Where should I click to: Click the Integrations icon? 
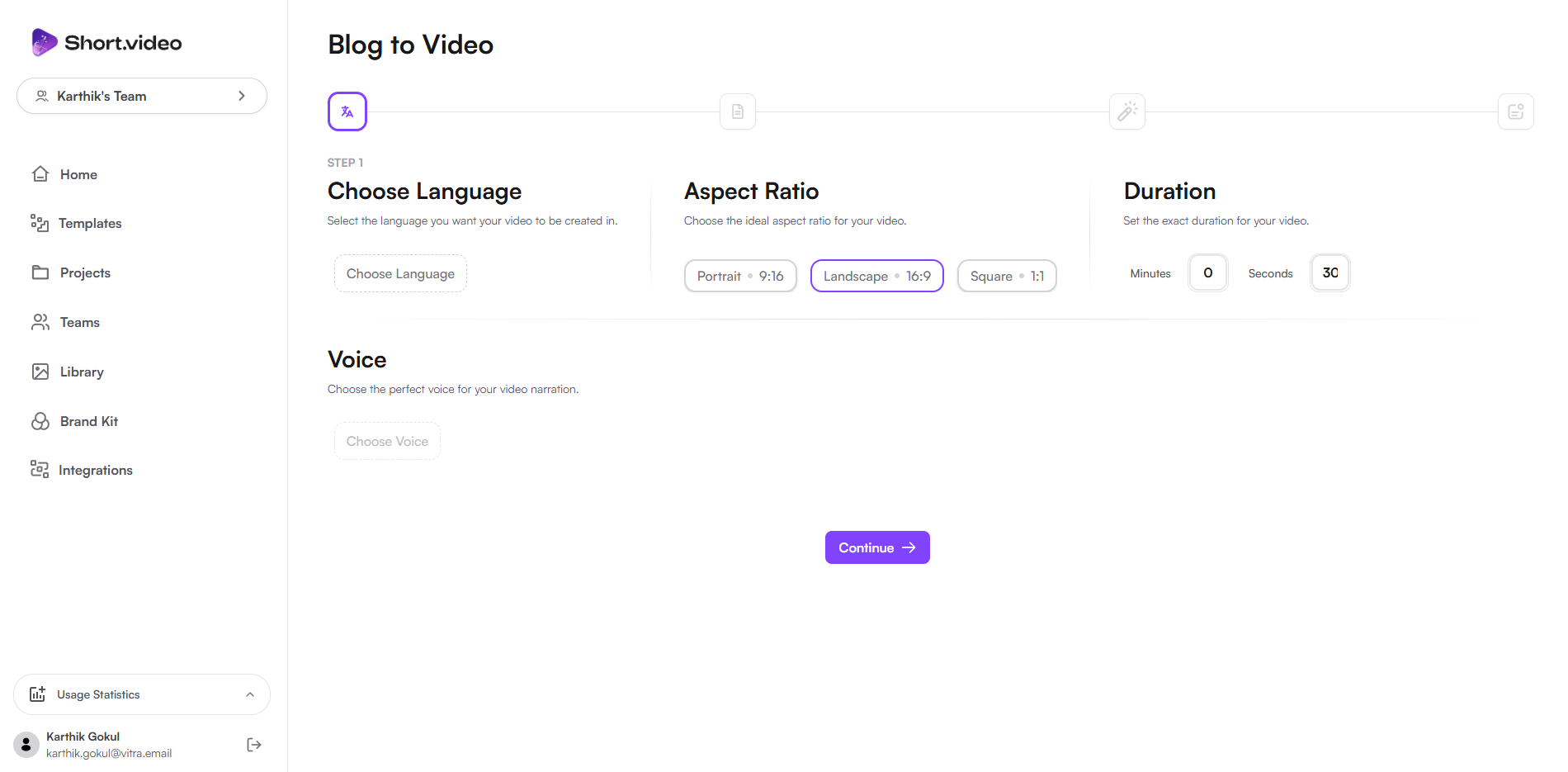pos(40,470)
